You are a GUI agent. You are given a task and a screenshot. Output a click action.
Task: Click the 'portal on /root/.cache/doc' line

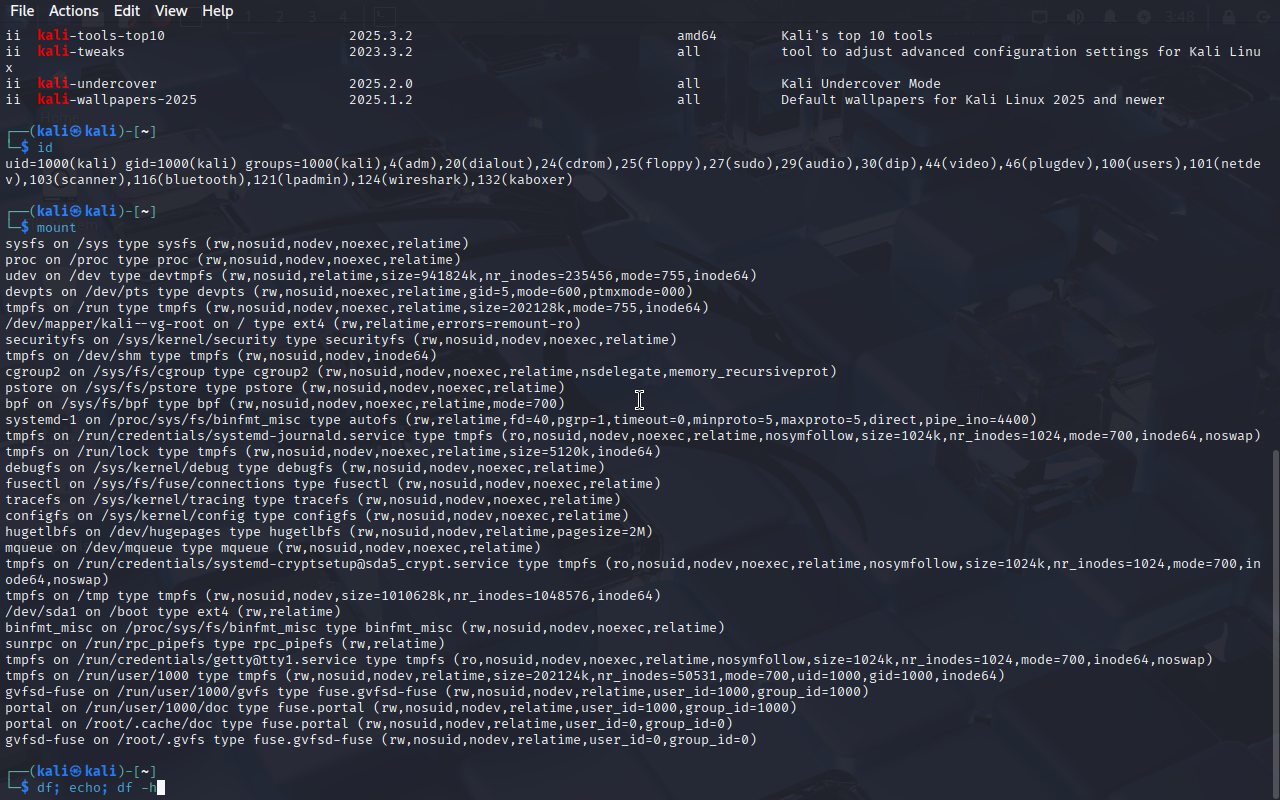point(369,724)
